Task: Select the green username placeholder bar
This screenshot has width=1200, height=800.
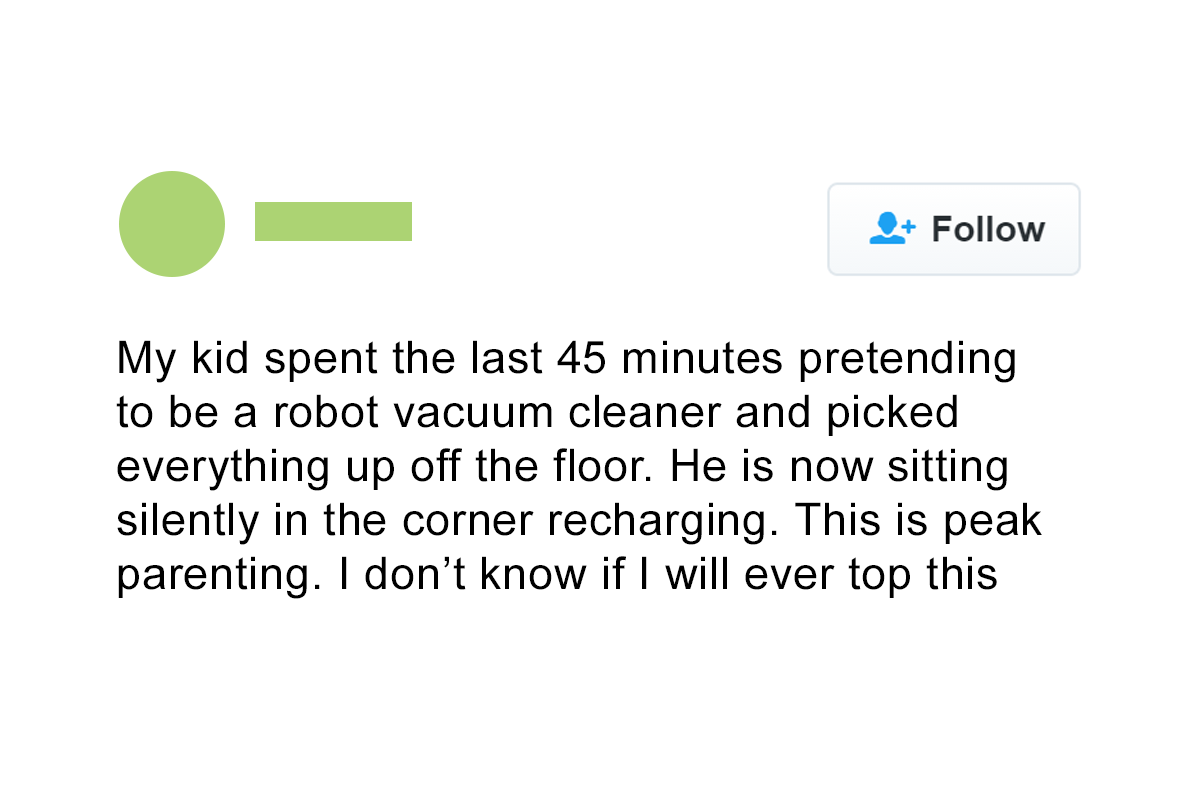Action: pos(333,221)
